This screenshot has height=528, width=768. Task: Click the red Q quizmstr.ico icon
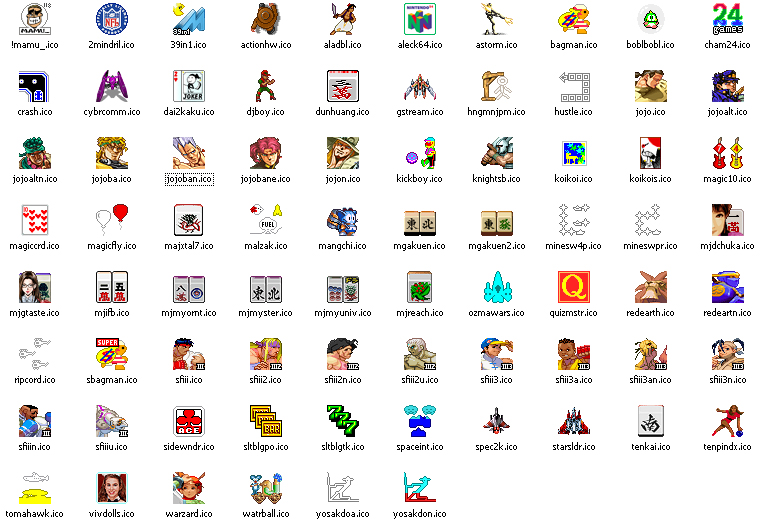point(574,288)
